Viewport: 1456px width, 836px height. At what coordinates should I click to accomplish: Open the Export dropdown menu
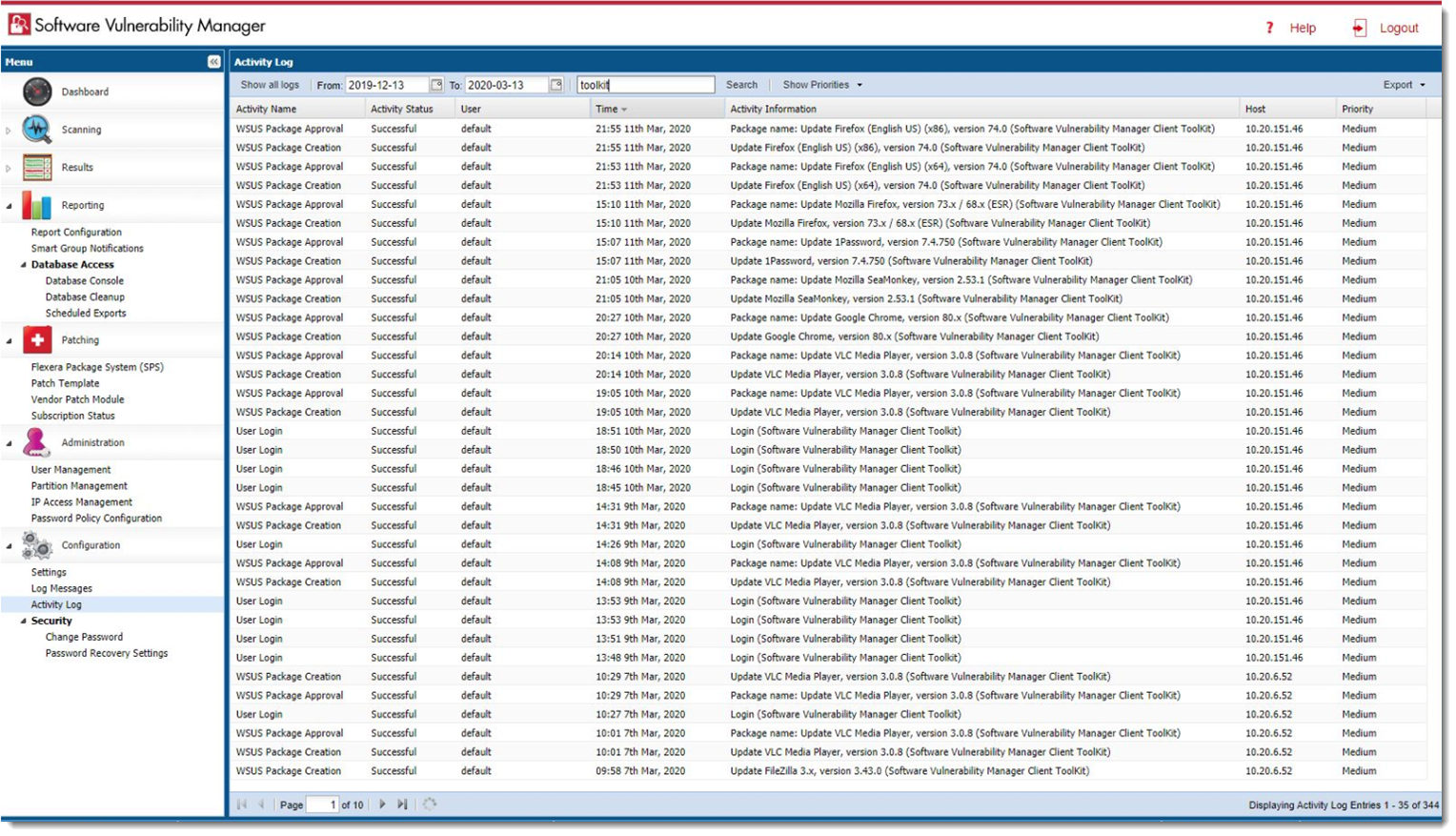[1405, 85]
